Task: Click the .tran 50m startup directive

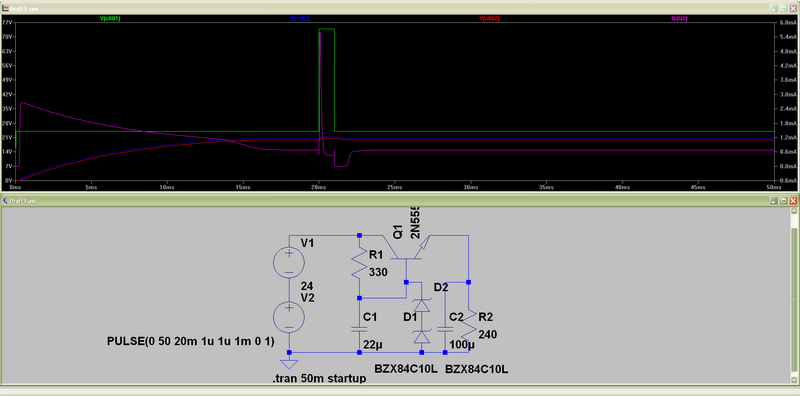Action: 320,379
